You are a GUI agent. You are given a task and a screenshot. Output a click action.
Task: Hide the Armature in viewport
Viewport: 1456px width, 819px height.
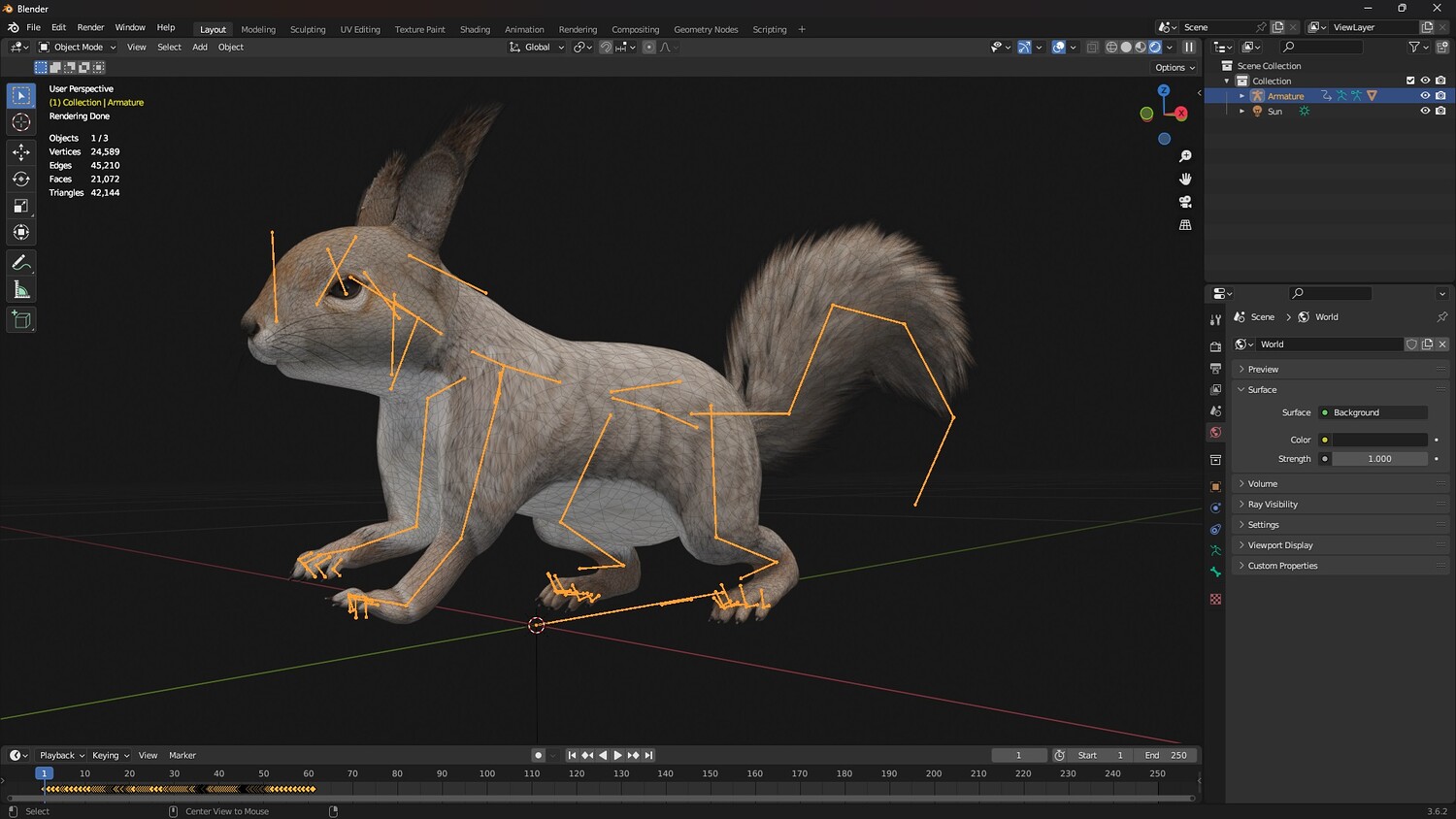(x=1425, y=96)
